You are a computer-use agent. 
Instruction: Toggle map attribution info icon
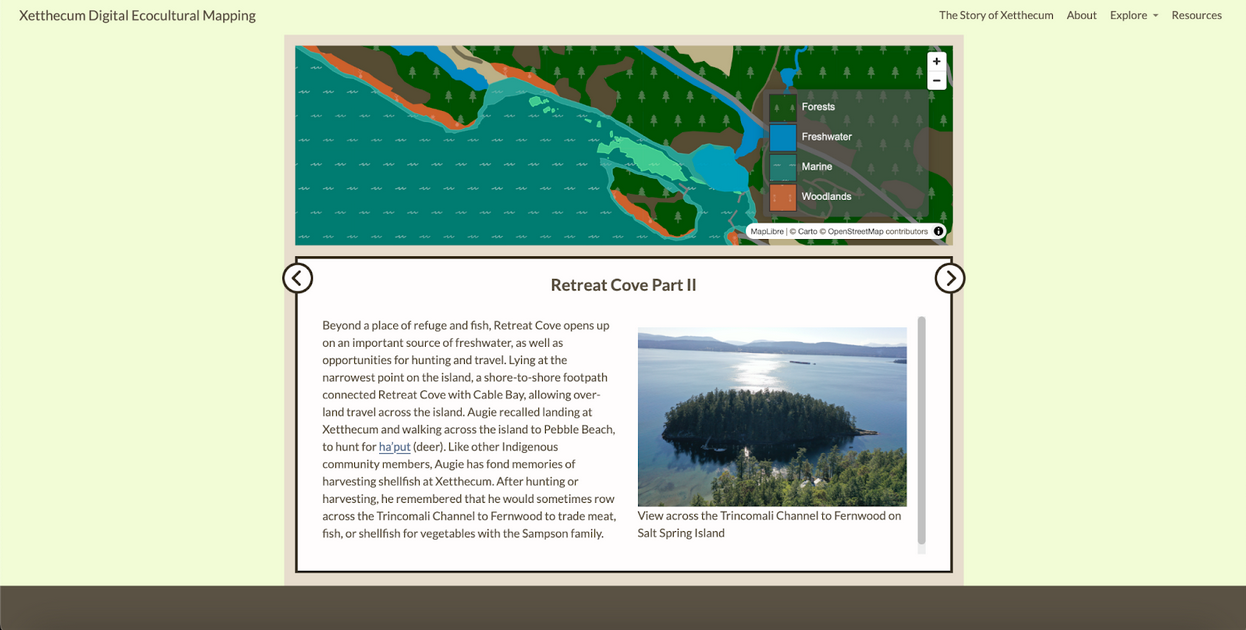tap(938, 231)
